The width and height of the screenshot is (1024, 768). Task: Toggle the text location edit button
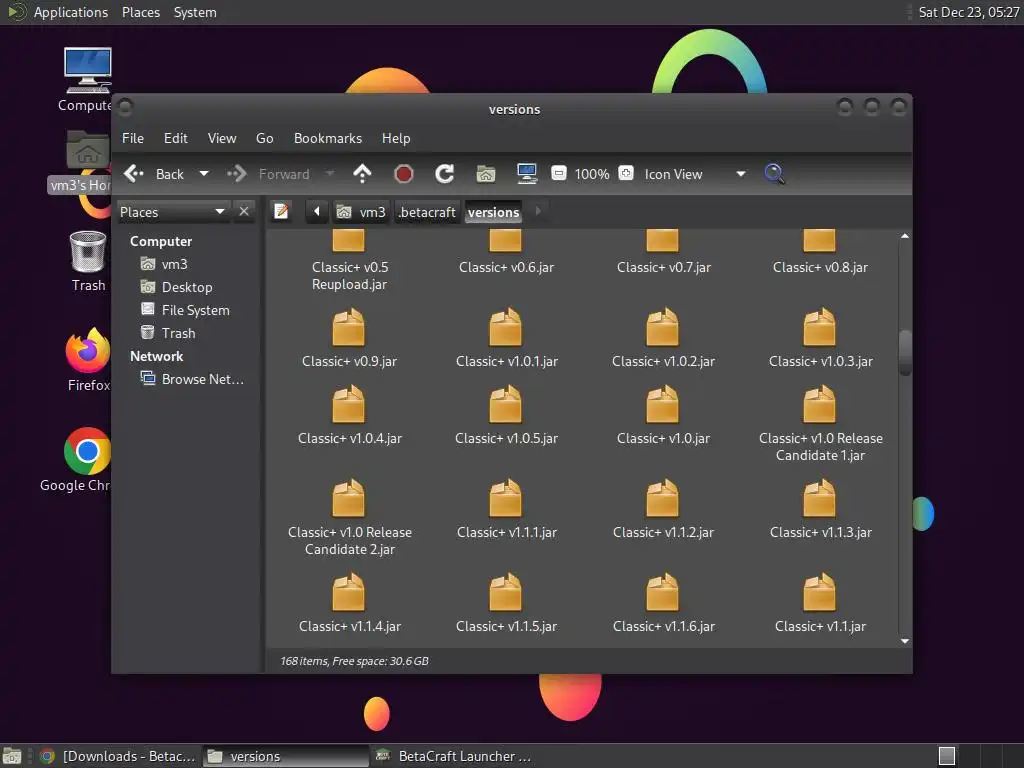tap(282, 211)
